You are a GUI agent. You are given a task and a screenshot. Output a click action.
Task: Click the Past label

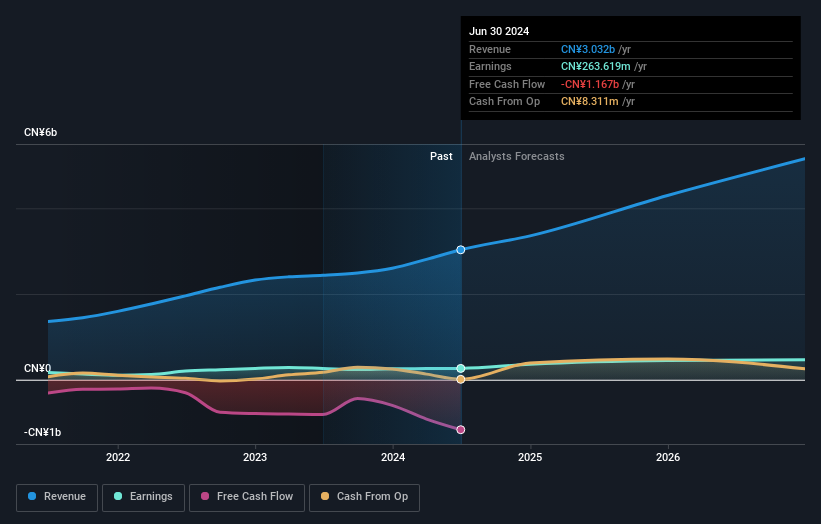(x=441, y=157)
